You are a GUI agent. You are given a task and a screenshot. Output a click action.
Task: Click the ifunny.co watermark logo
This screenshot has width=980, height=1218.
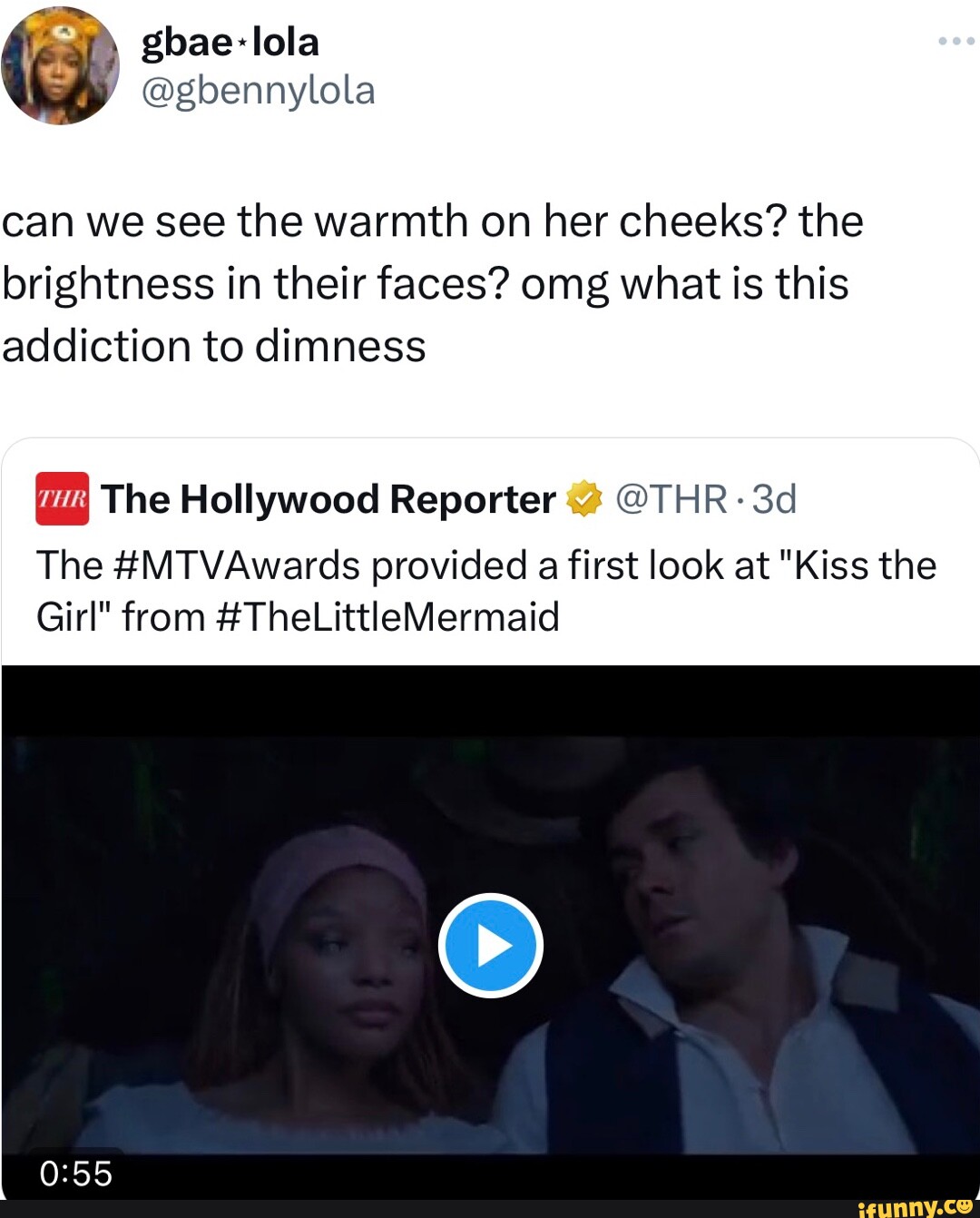tap(914, 1207)
